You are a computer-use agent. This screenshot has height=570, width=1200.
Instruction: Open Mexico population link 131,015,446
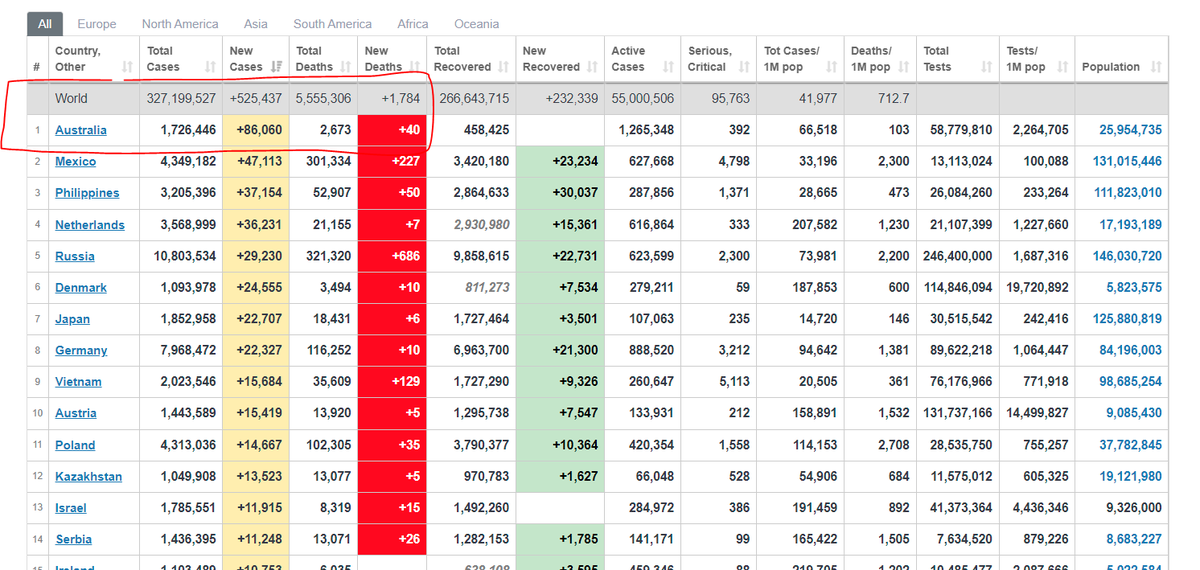coord(1127,161)
